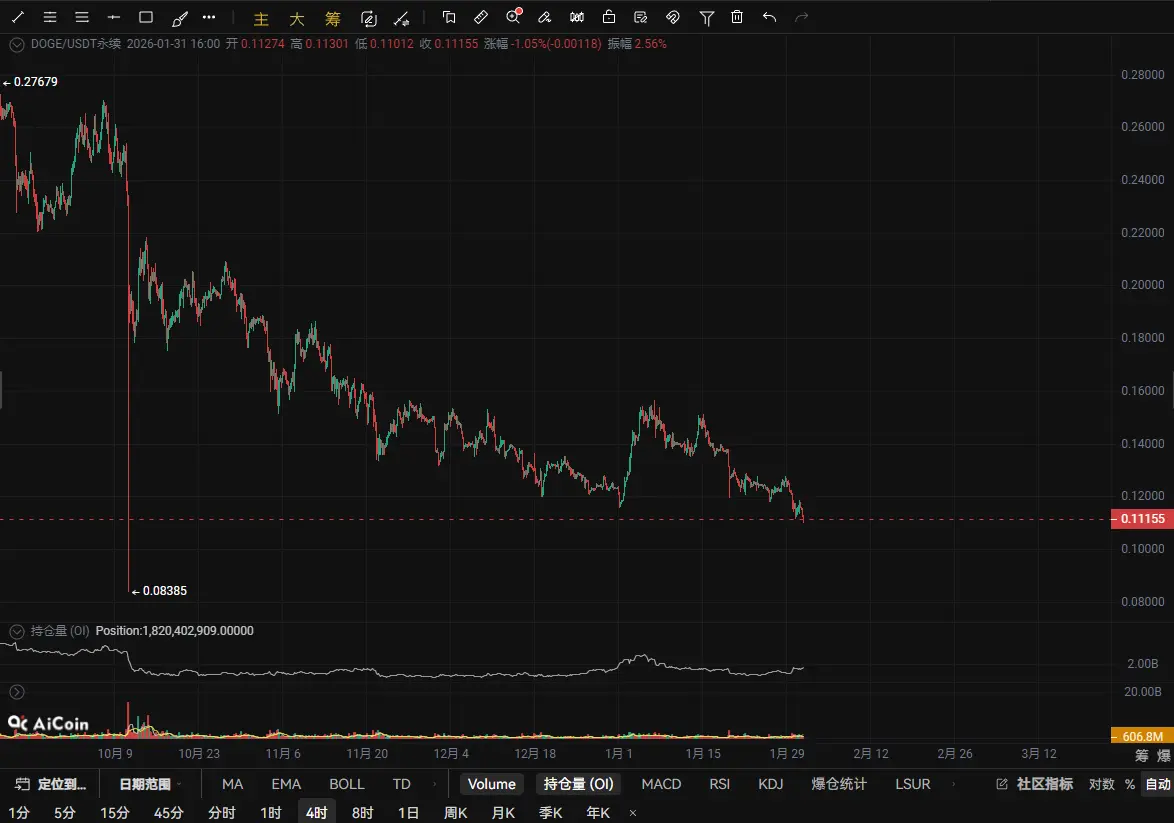The image size is (1174, 823).
Task: Enable the LSUR indicator
Action: (x=913, y=784)
